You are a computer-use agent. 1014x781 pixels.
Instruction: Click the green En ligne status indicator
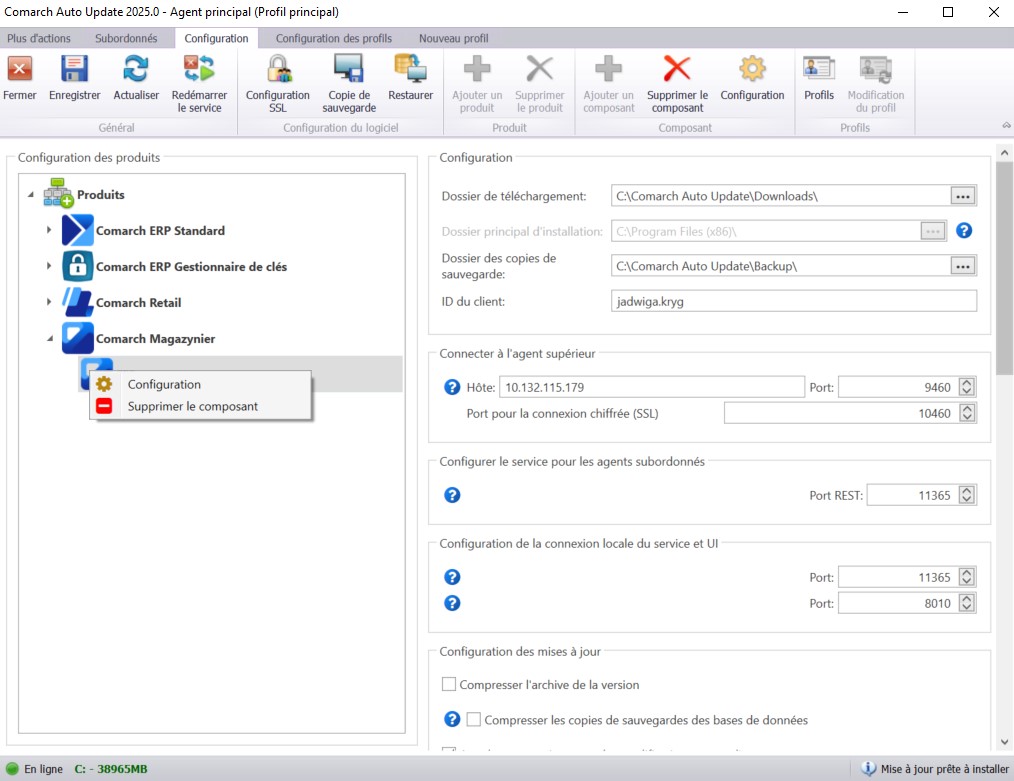tap(12, 769)
